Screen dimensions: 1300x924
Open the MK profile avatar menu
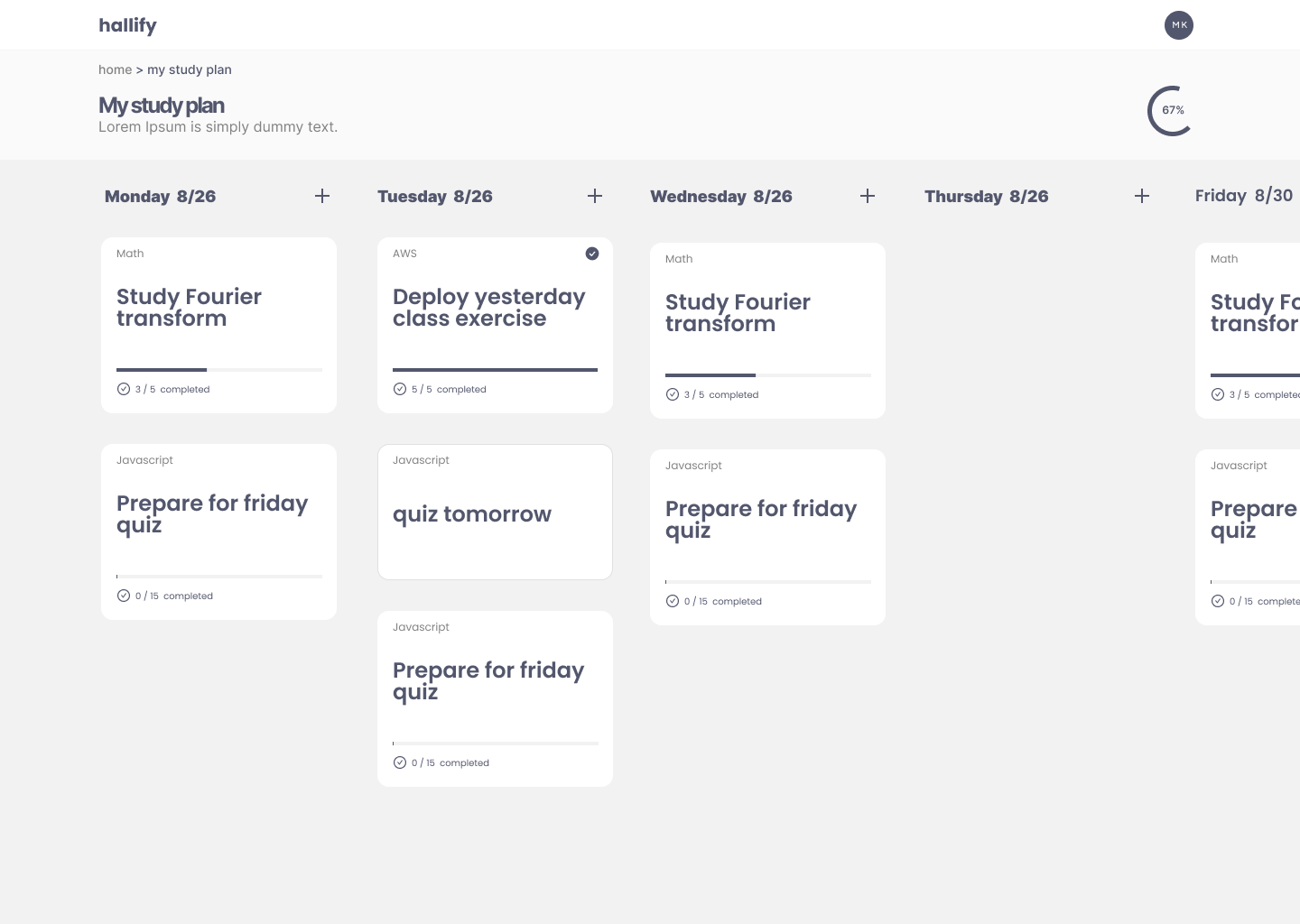click(x=1179, y=25)
